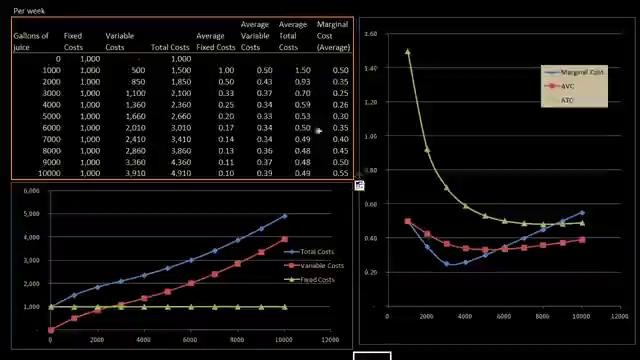This screenshot has height=360, width=640.
Task: Click total cost cell showing 2,660
Action: pos(181,116)
